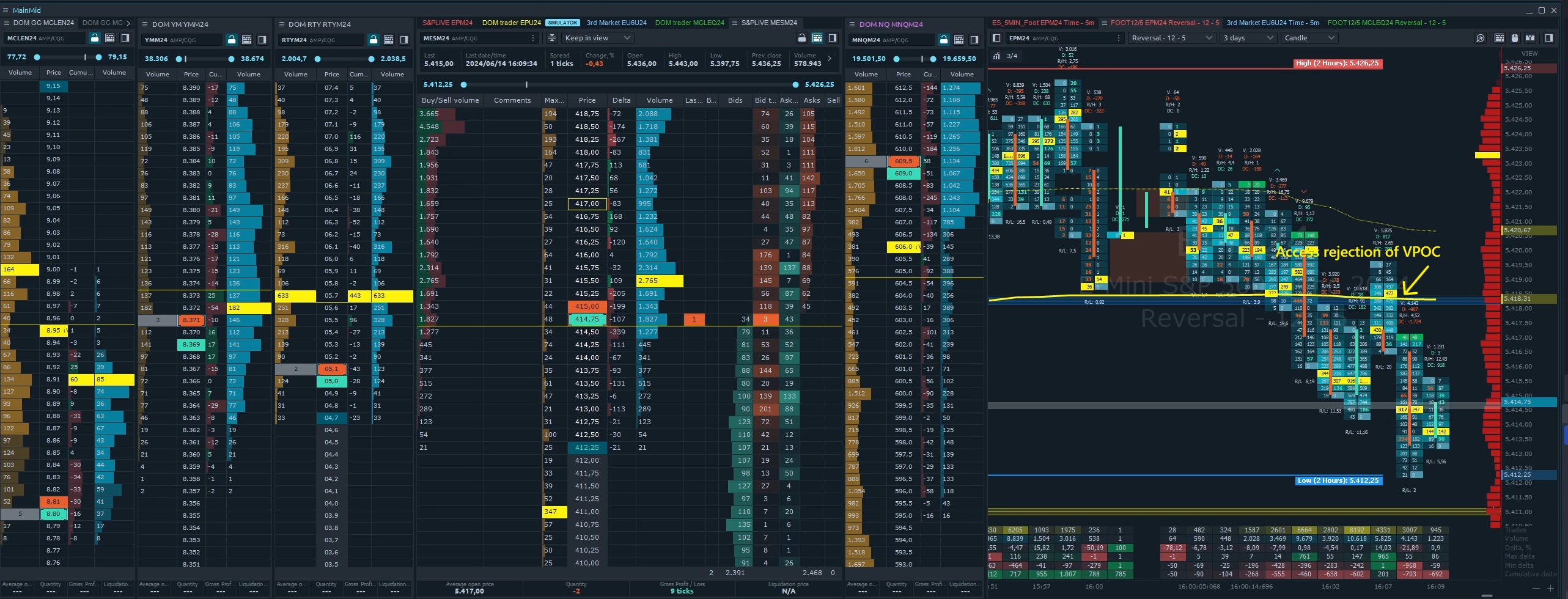Viewport: 1568px width, 599px height.
Task: Open hotkeys keyboard icon on chart toolbar
Action: pos(1500,38)
